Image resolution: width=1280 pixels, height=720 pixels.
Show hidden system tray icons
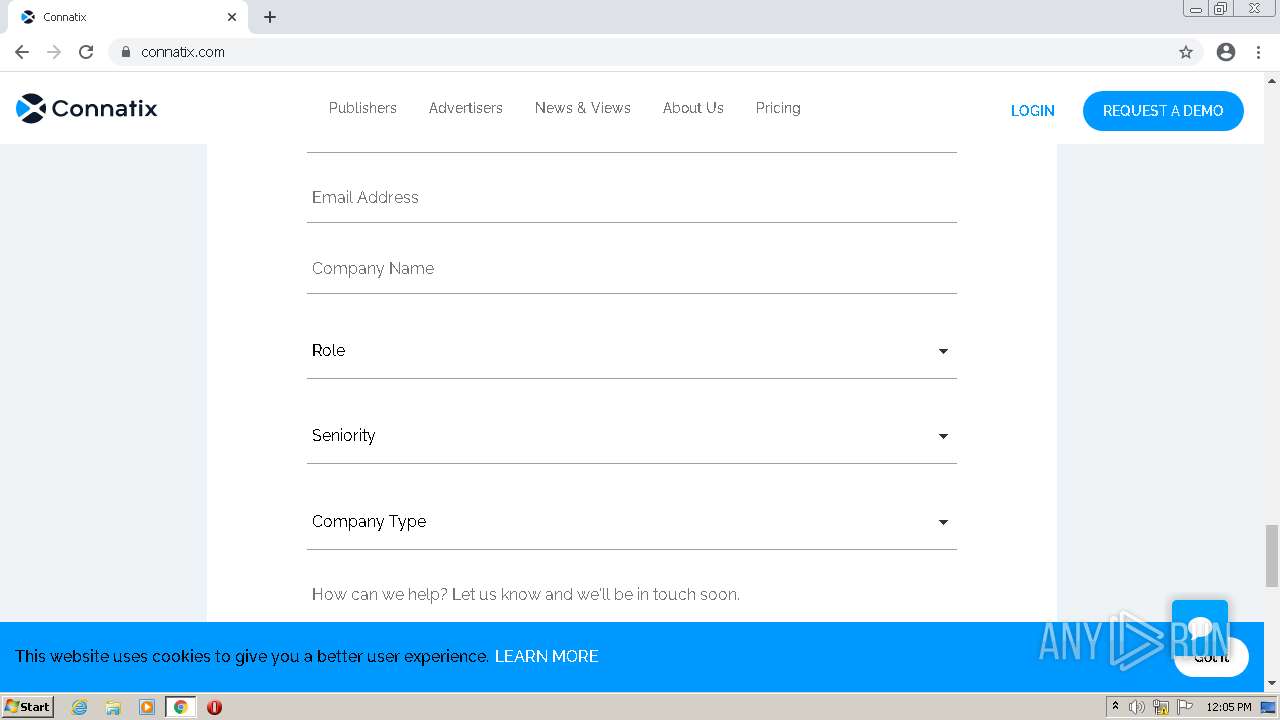(1115, 707)
